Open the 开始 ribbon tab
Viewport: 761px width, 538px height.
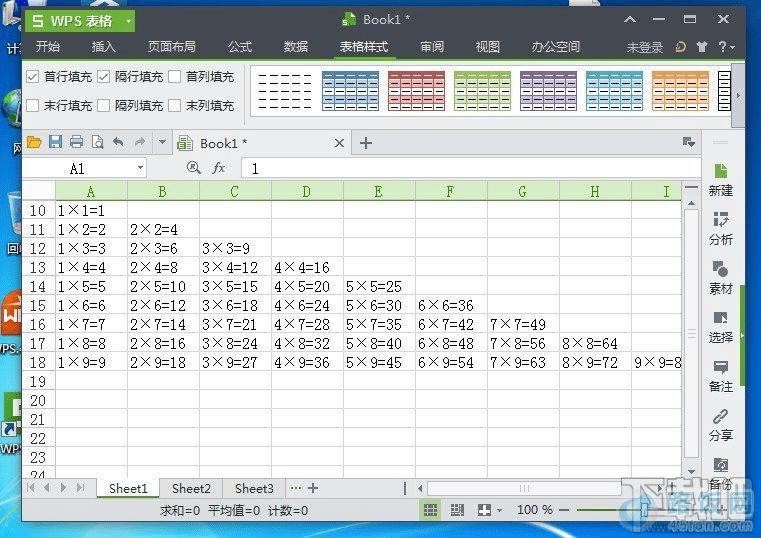pyautogui.click(x=48, y=47)
